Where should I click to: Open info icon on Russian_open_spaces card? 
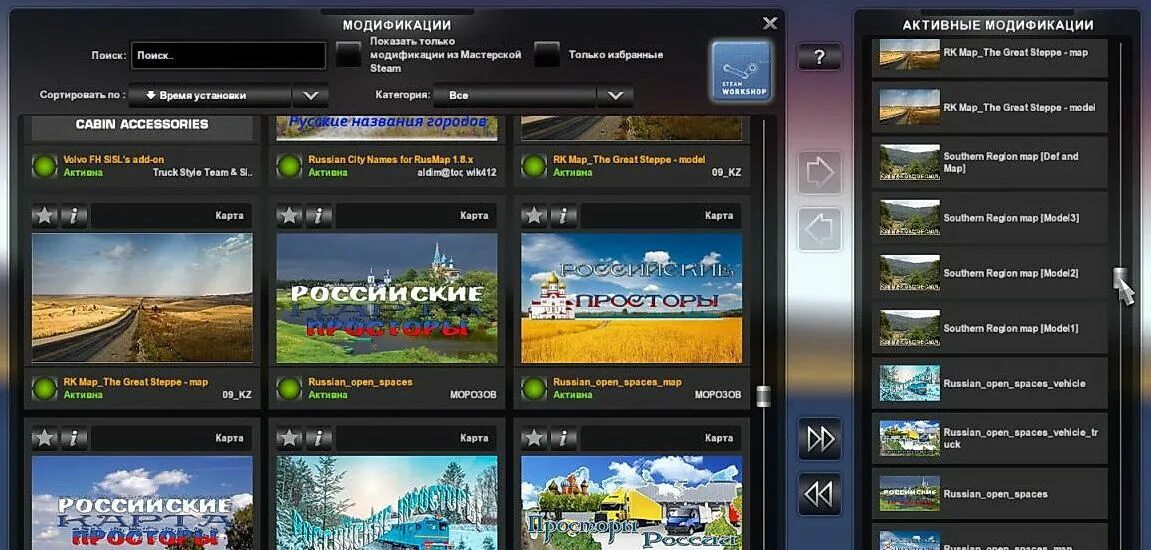319,216
